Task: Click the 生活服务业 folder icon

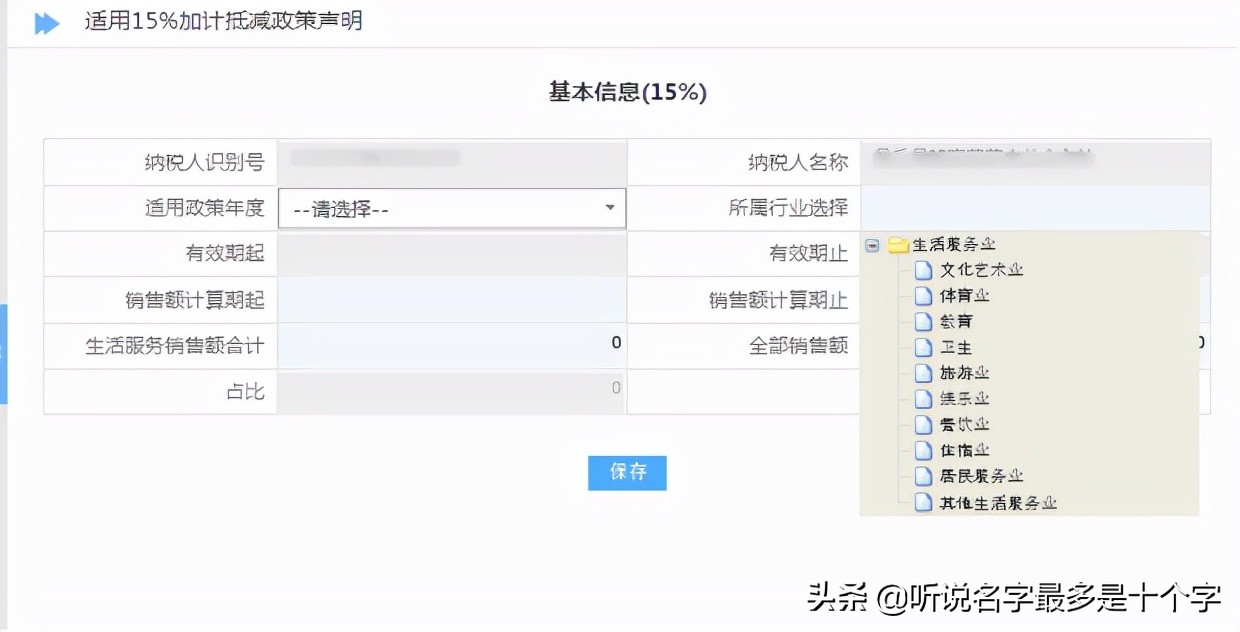Action: point(898,243)
